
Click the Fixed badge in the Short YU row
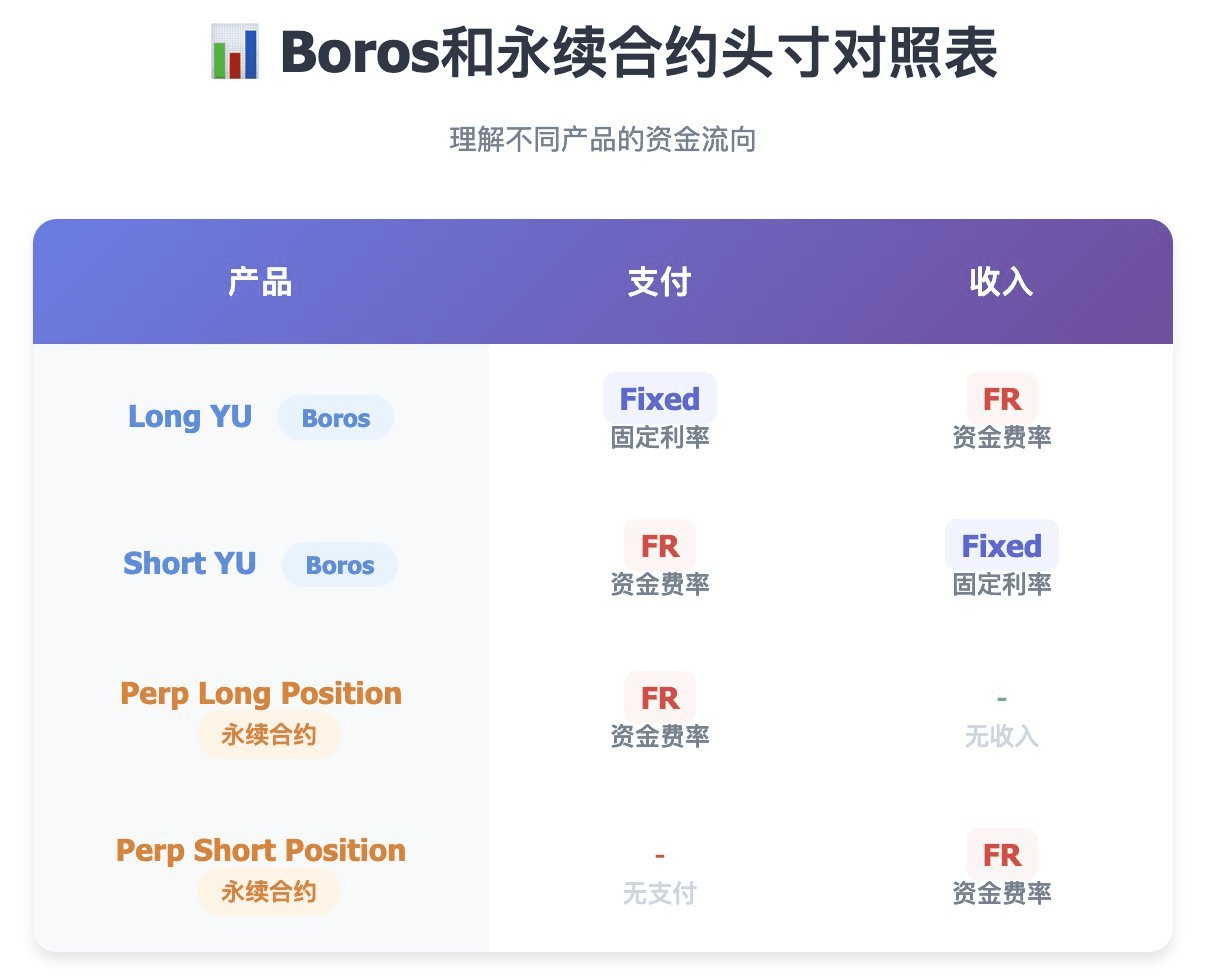[1002, 546]
